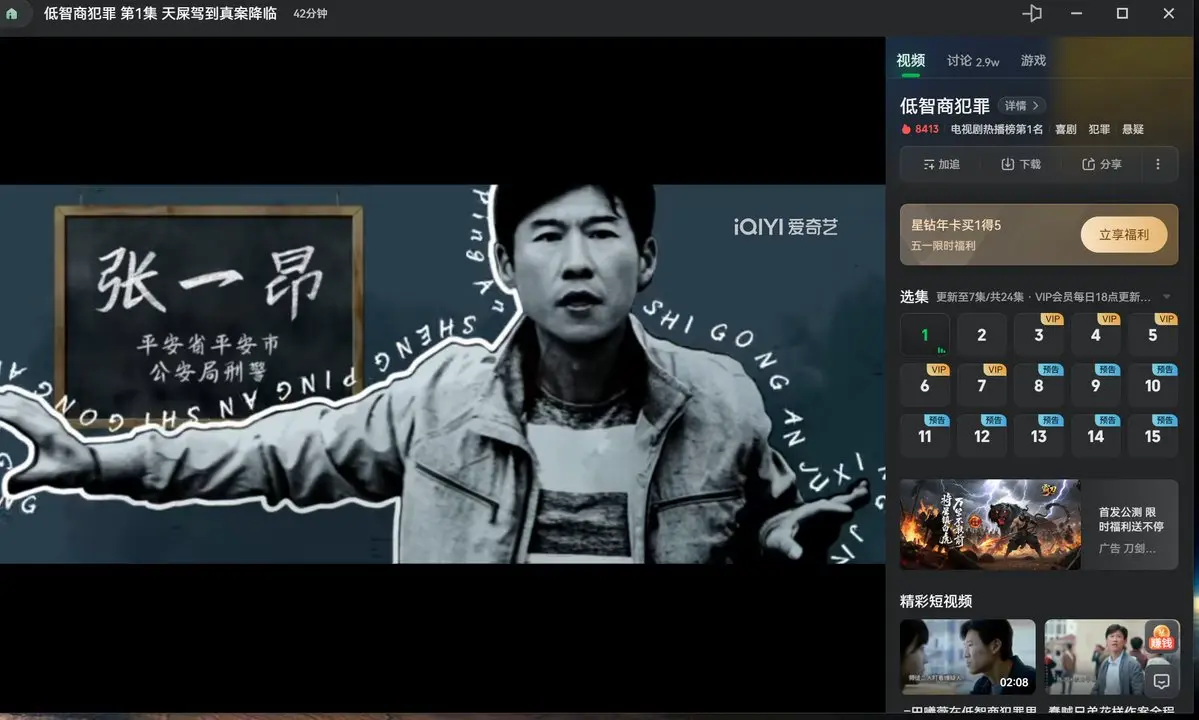1199x720 pixels.
Task: Open the three-dot more options menu
Action: click(x=1158, y=164)
